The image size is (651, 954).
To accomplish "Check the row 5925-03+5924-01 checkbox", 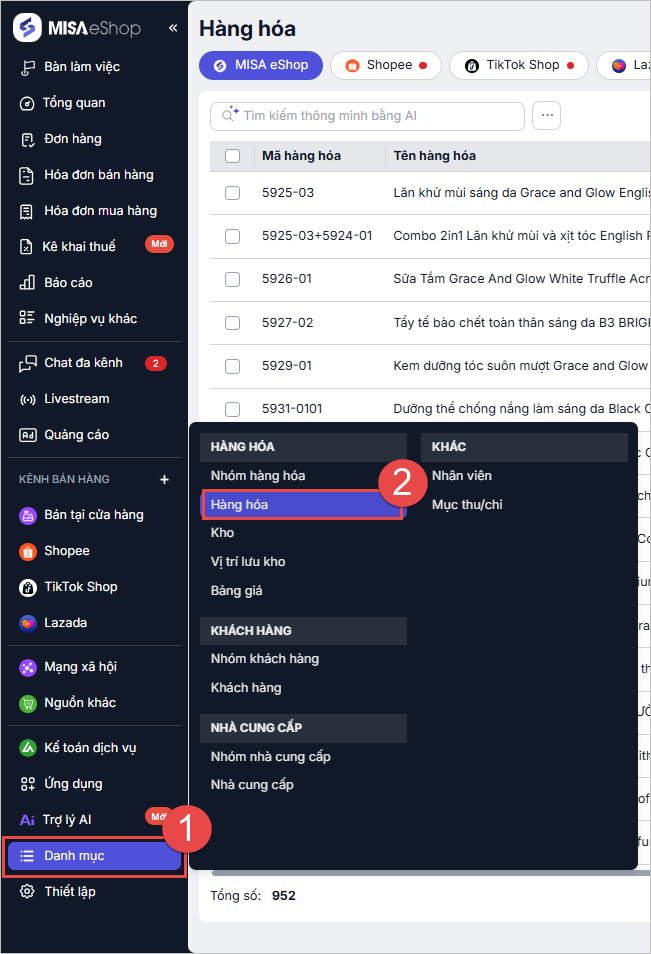I will (232, 236).
